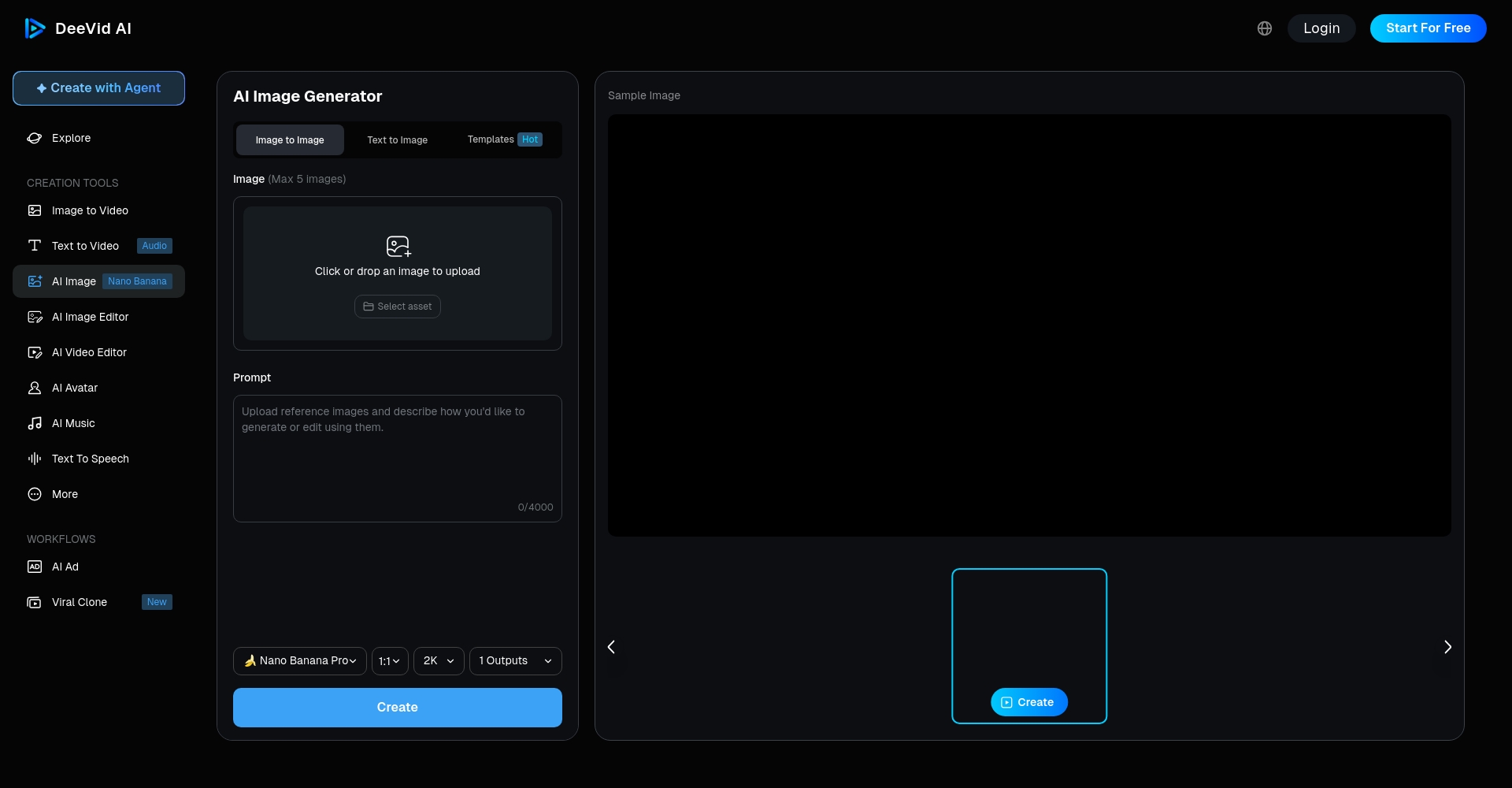Open the AI Music note icon
The height and width of the screenshot is (788, 1512).
tap(35, 423)
